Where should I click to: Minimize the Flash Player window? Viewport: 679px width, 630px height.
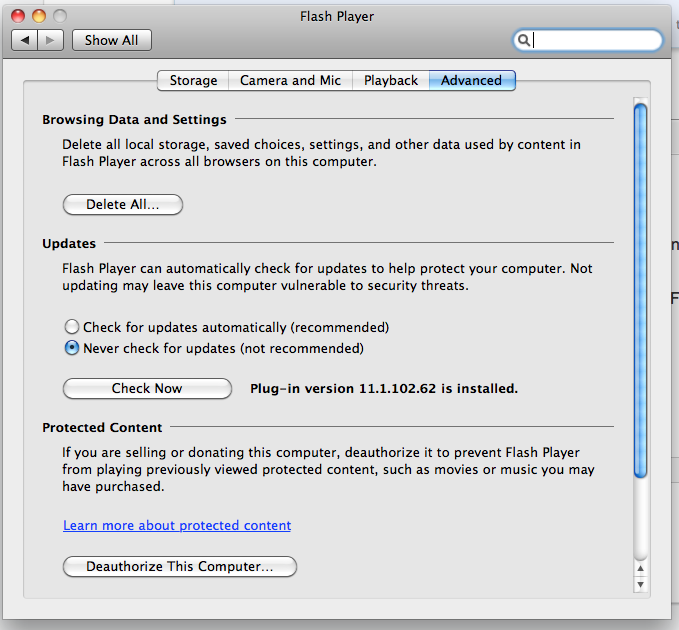(39, 16)
